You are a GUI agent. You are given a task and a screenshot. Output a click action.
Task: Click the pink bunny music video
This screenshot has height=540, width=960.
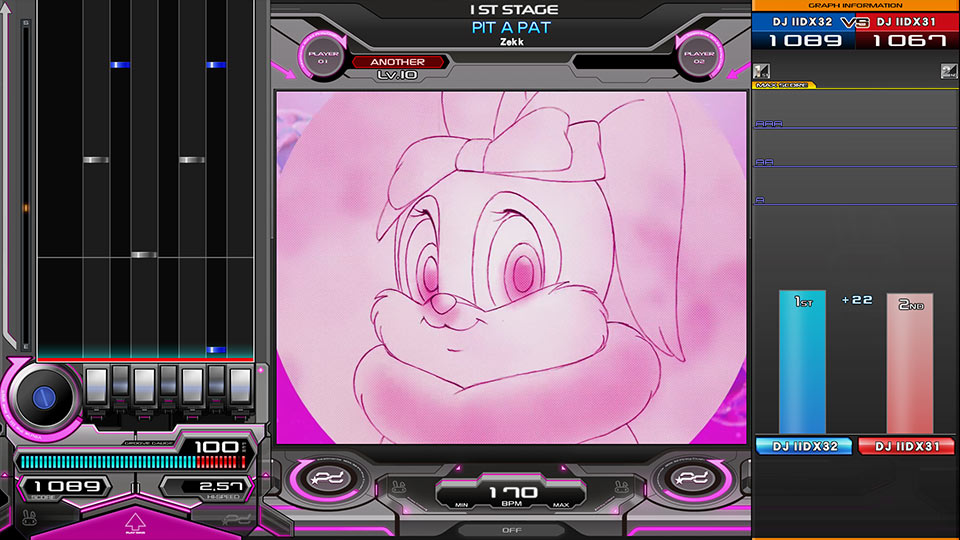pyautogui.click(x=511, y=268)
